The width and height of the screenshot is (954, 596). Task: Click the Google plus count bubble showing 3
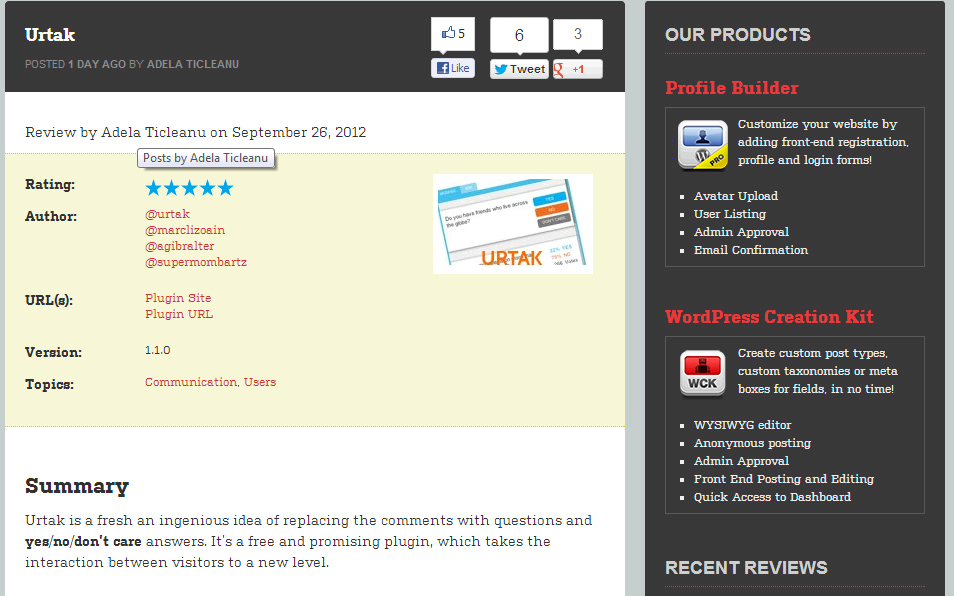click(x=577, y=35)
